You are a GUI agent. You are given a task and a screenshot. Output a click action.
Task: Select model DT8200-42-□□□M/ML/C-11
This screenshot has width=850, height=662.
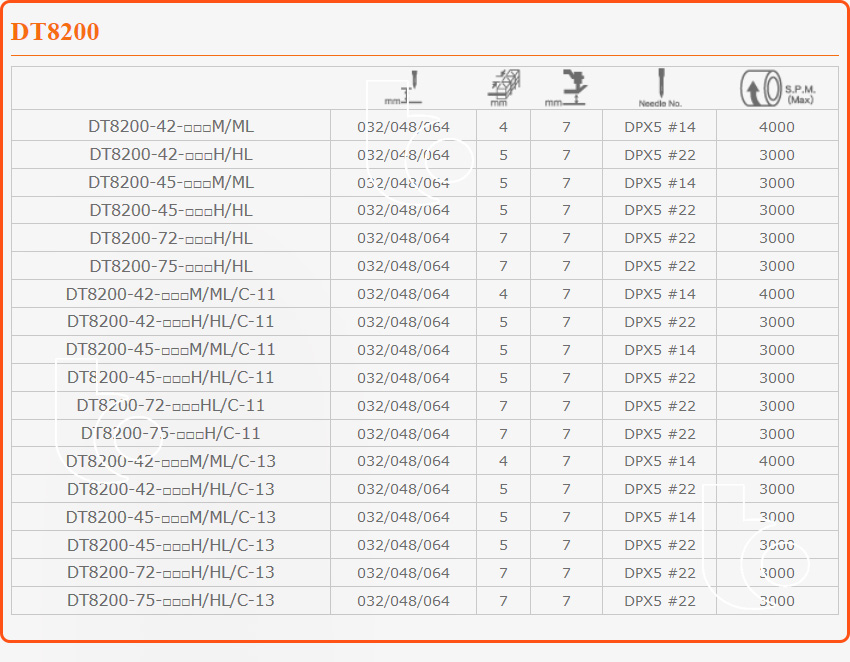point(171,294)
